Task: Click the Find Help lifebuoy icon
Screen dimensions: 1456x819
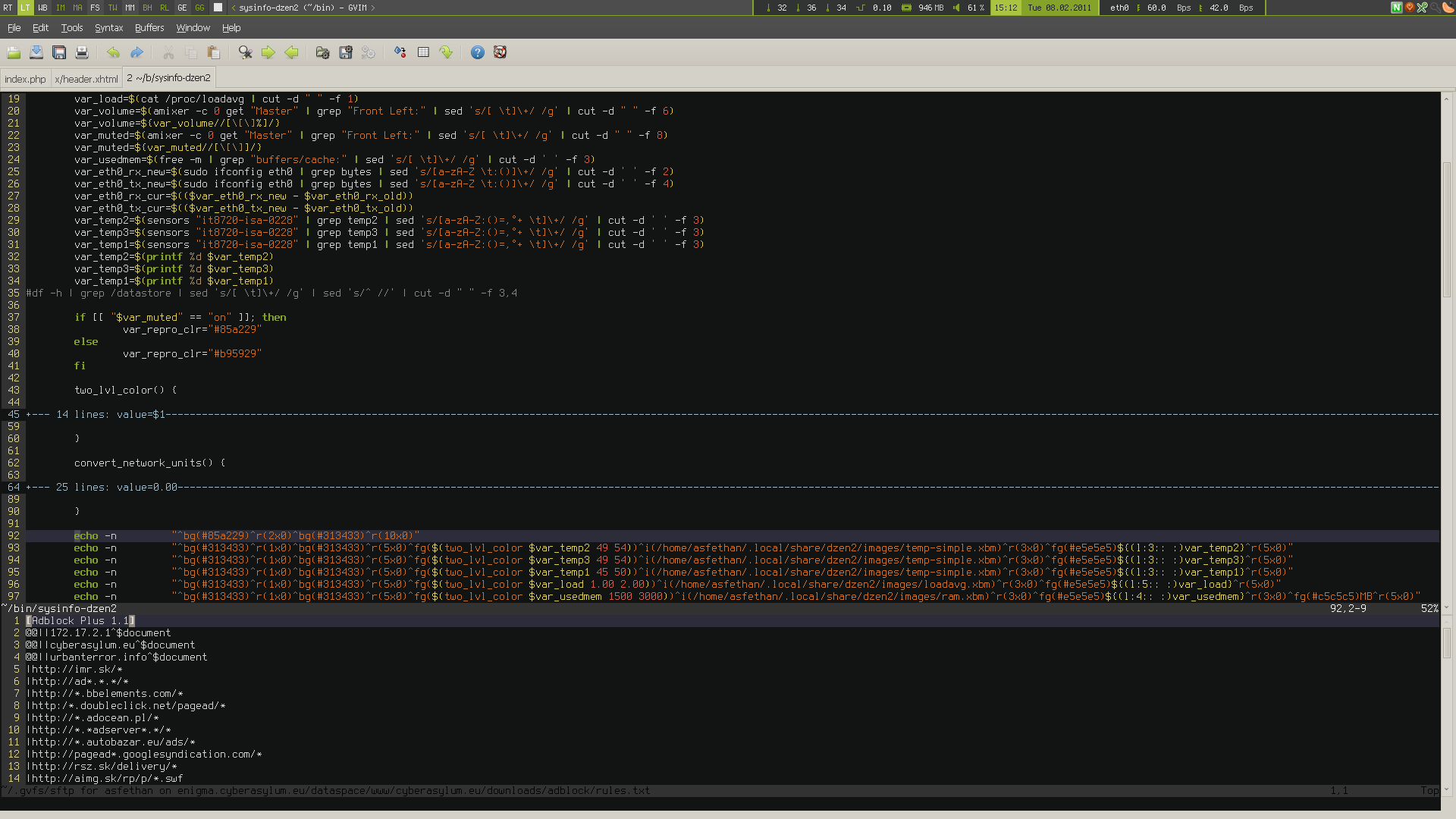Action: [500, 52]
